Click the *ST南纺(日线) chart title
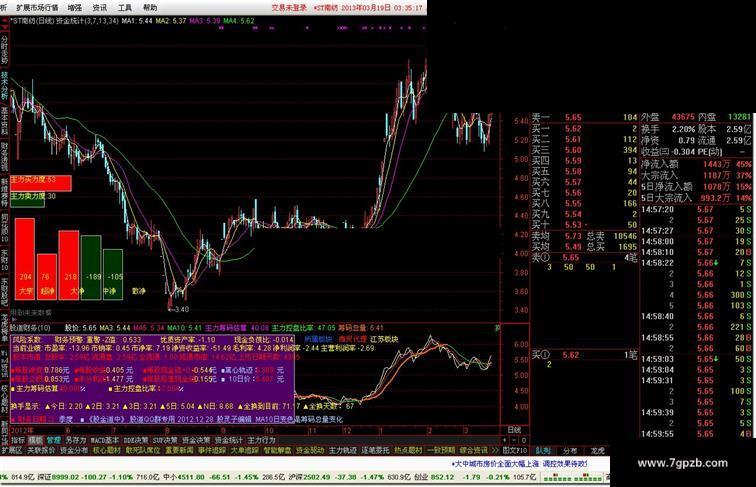The height and width of the screenshot is (487, 756). tap(32, 21)
